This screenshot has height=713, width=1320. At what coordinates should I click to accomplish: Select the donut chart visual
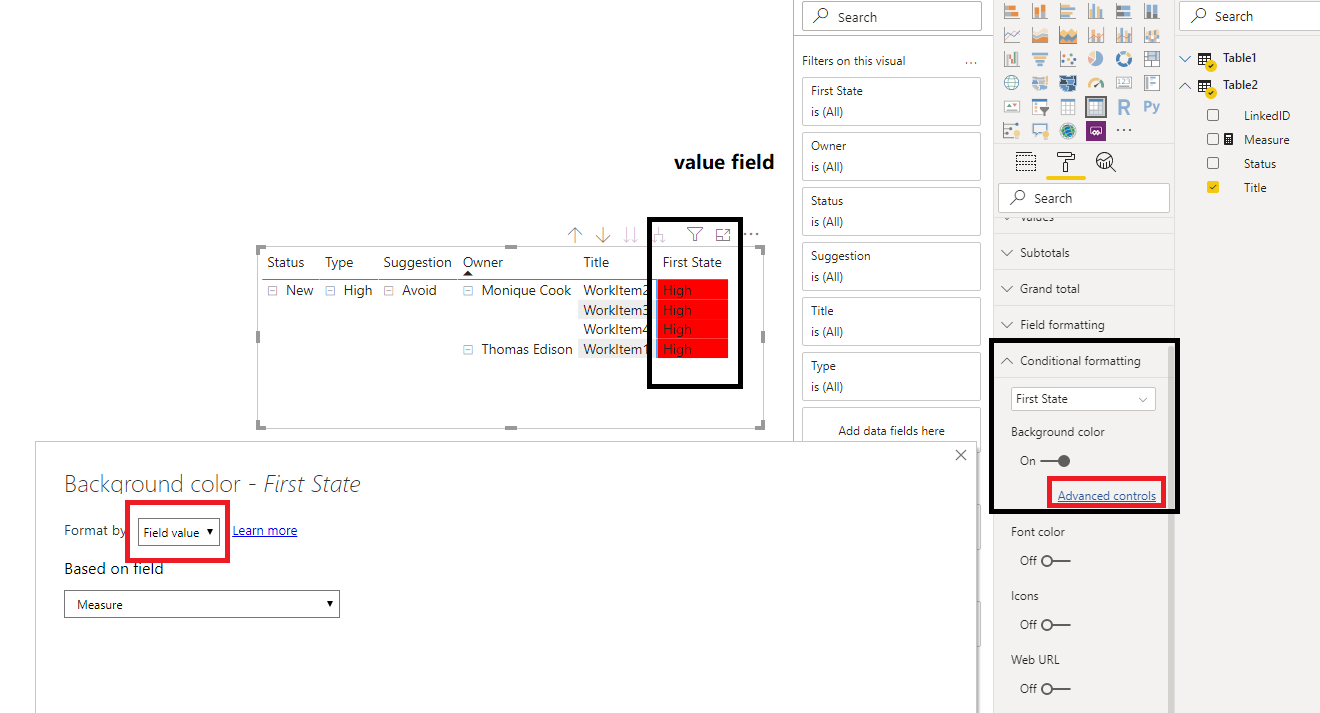tap(1124, 59)
